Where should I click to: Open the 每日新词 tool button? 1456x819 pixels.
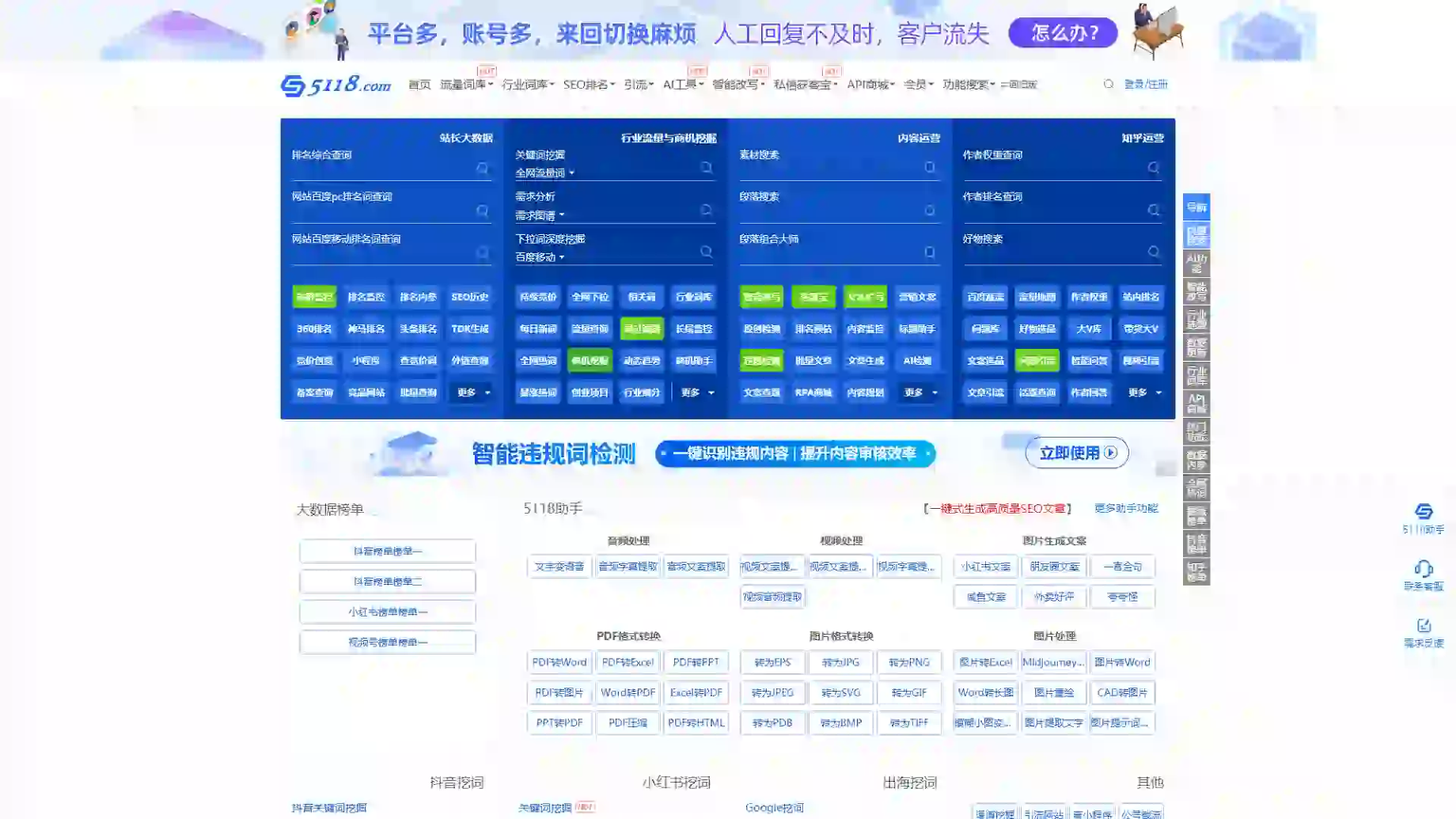(x=537, y=329)
